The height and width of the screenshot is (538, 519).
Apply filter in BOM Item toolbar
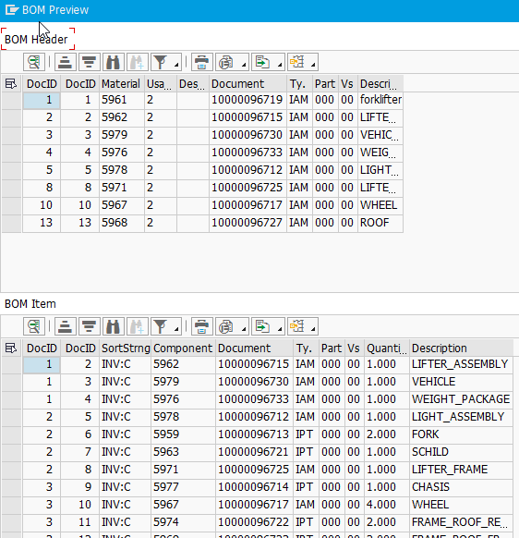tap(161, 326)
